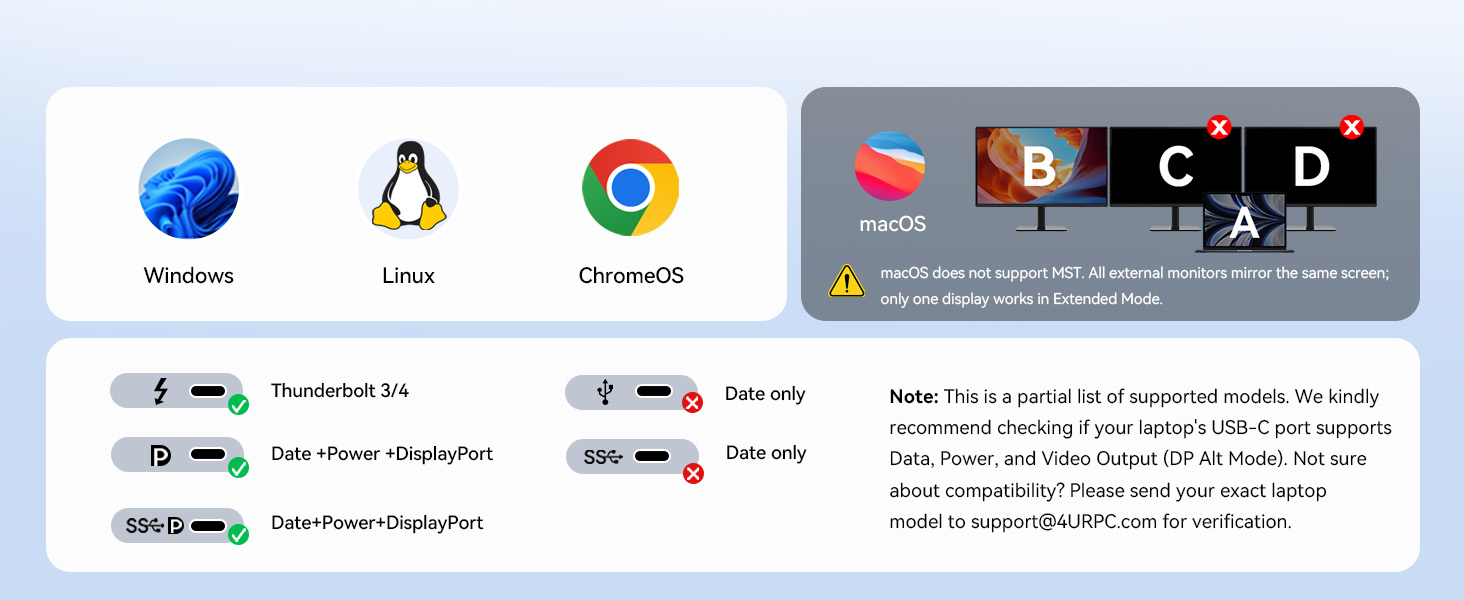Select monitor B with the orange wallpaper
The height and width of the screenshot is (600, 1464).
(1041, 178)
